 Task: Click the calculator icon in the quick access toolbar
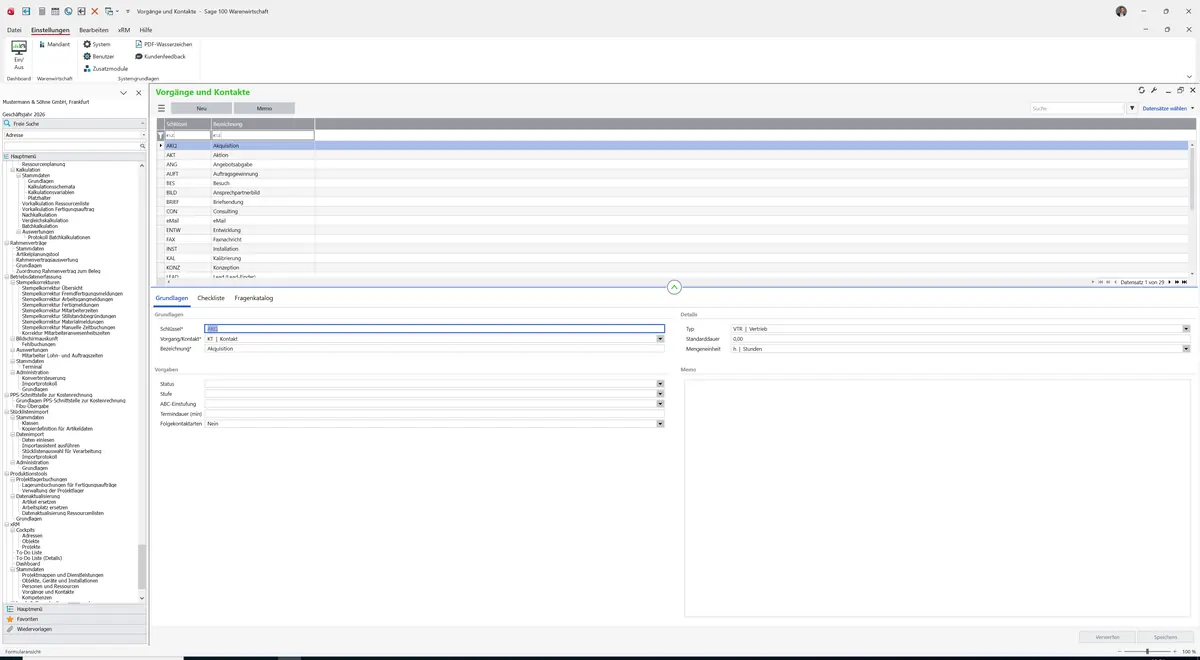tap(41, 11)
